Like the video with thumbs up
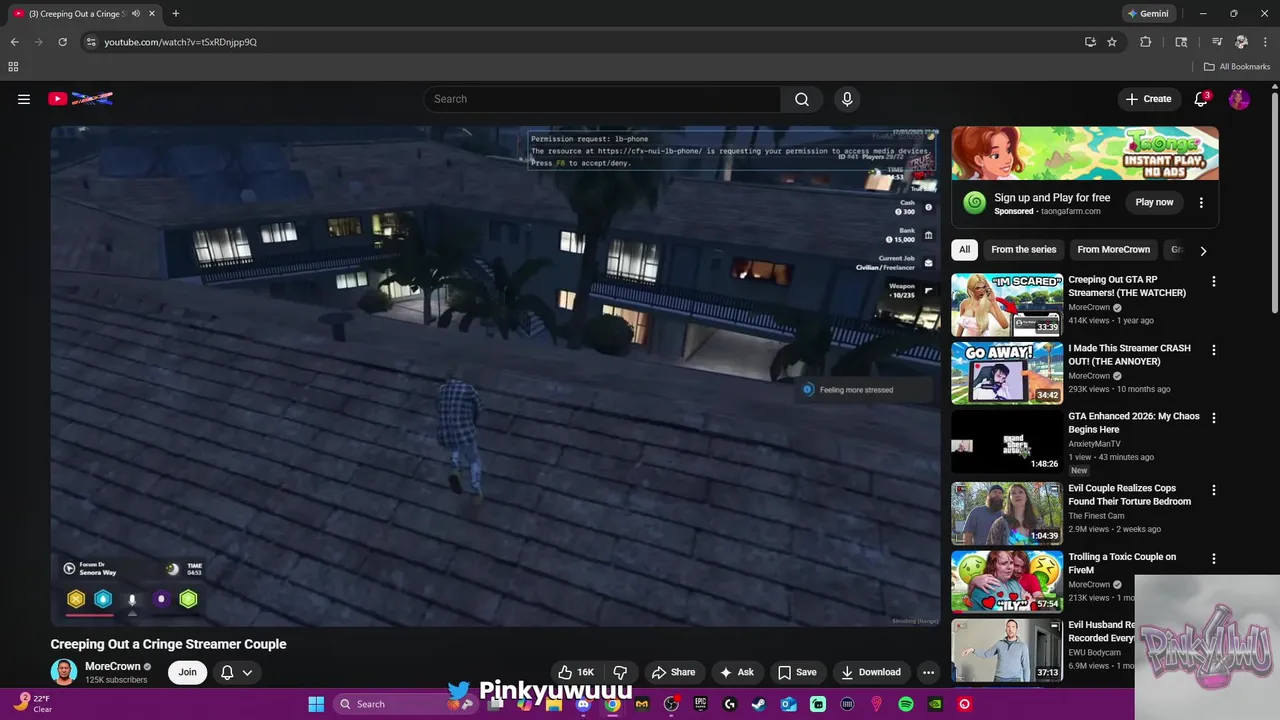The image size is (1280, 720). [576, 672]
